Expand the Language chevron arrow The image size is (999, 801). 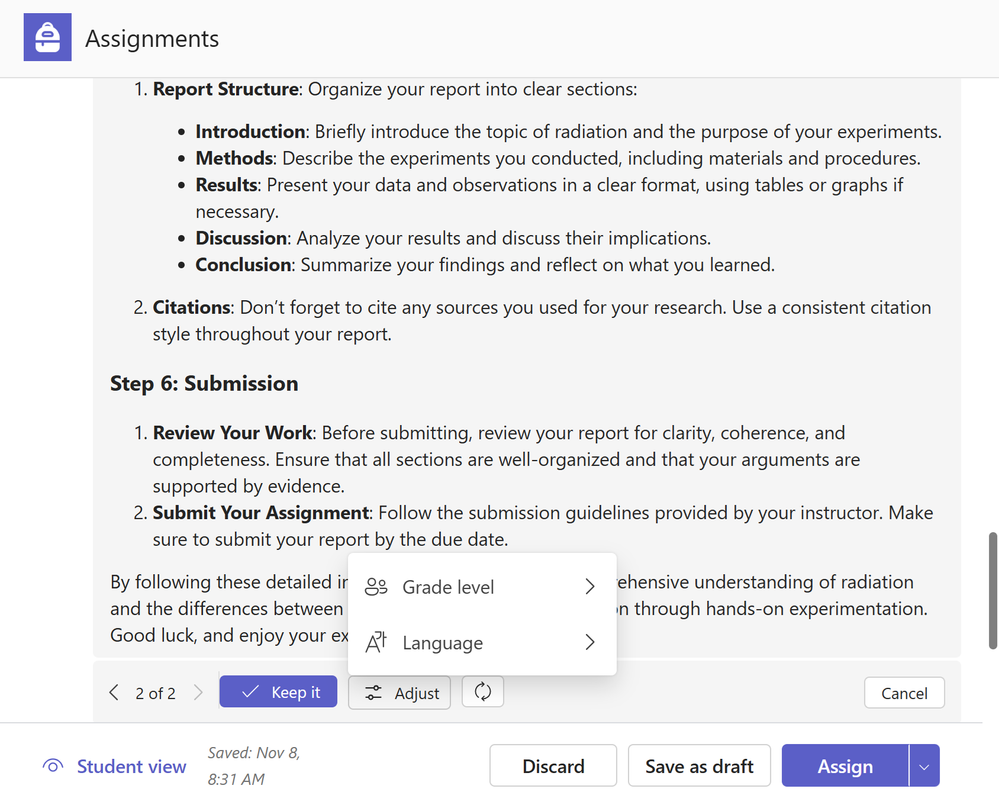[x=590, y=642]
